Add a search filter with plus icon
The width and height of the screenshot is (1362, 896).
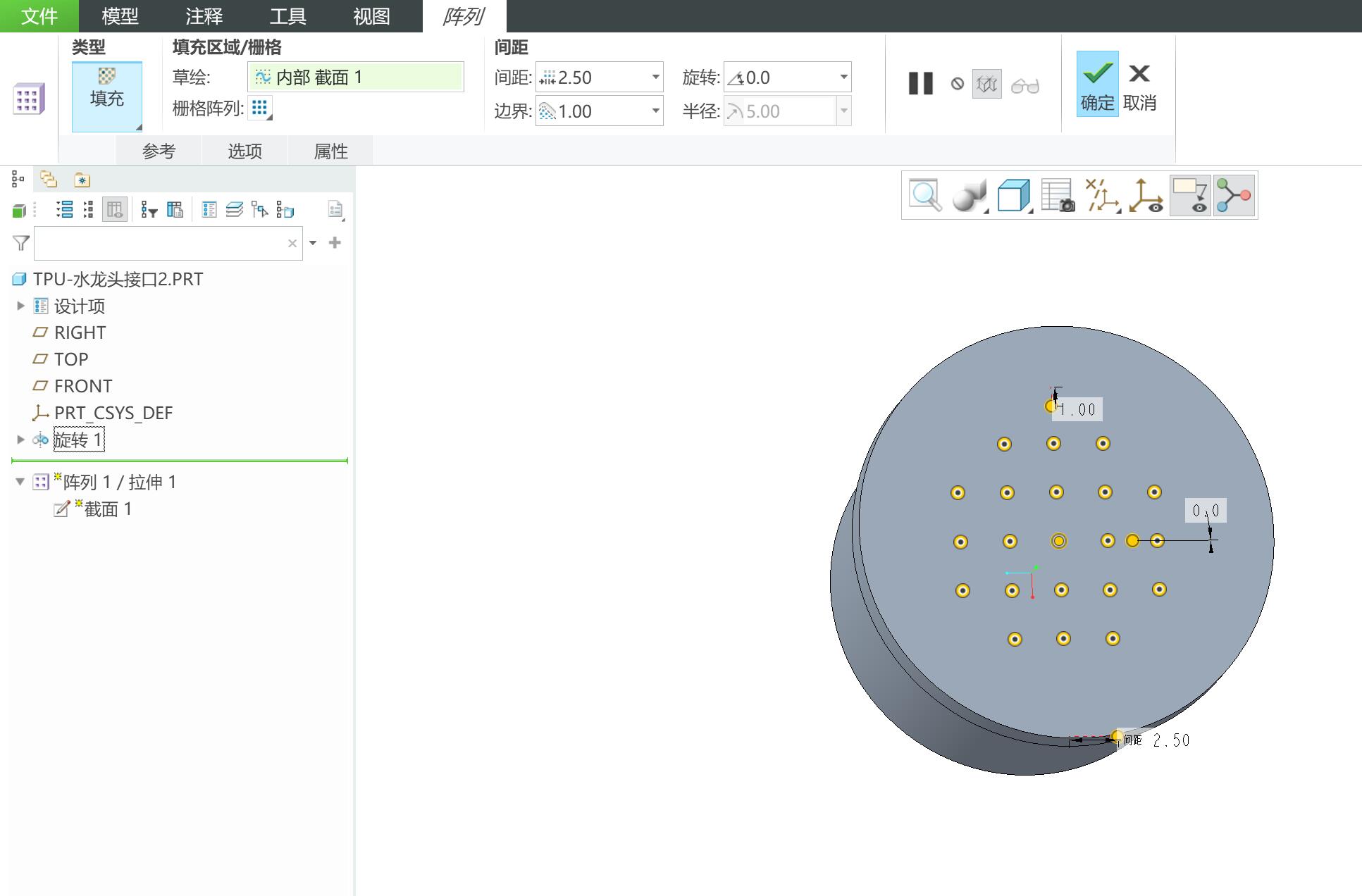click(335, 242)
